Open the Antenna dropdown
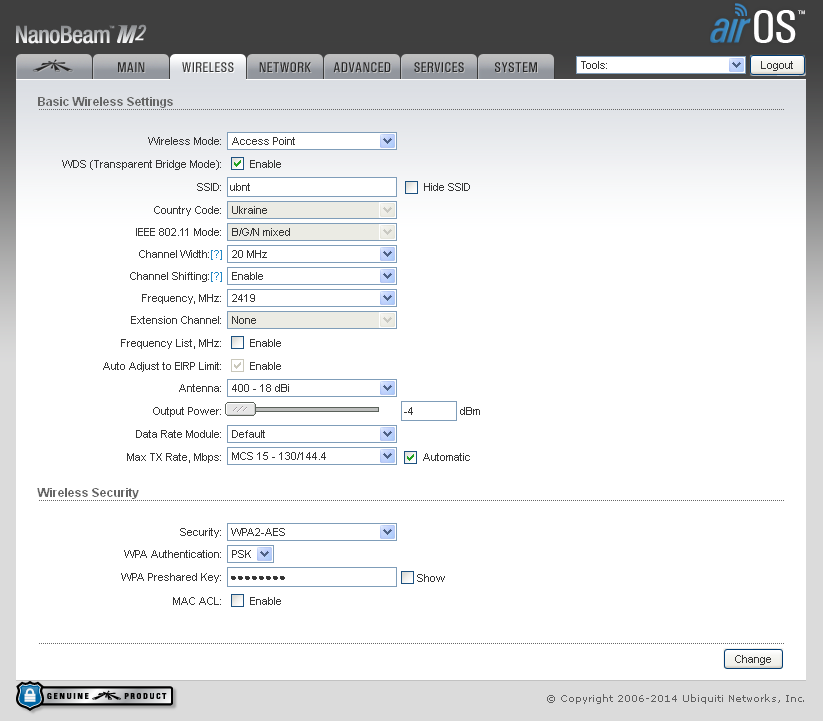 pyautogui.click(x=312, y=388)
